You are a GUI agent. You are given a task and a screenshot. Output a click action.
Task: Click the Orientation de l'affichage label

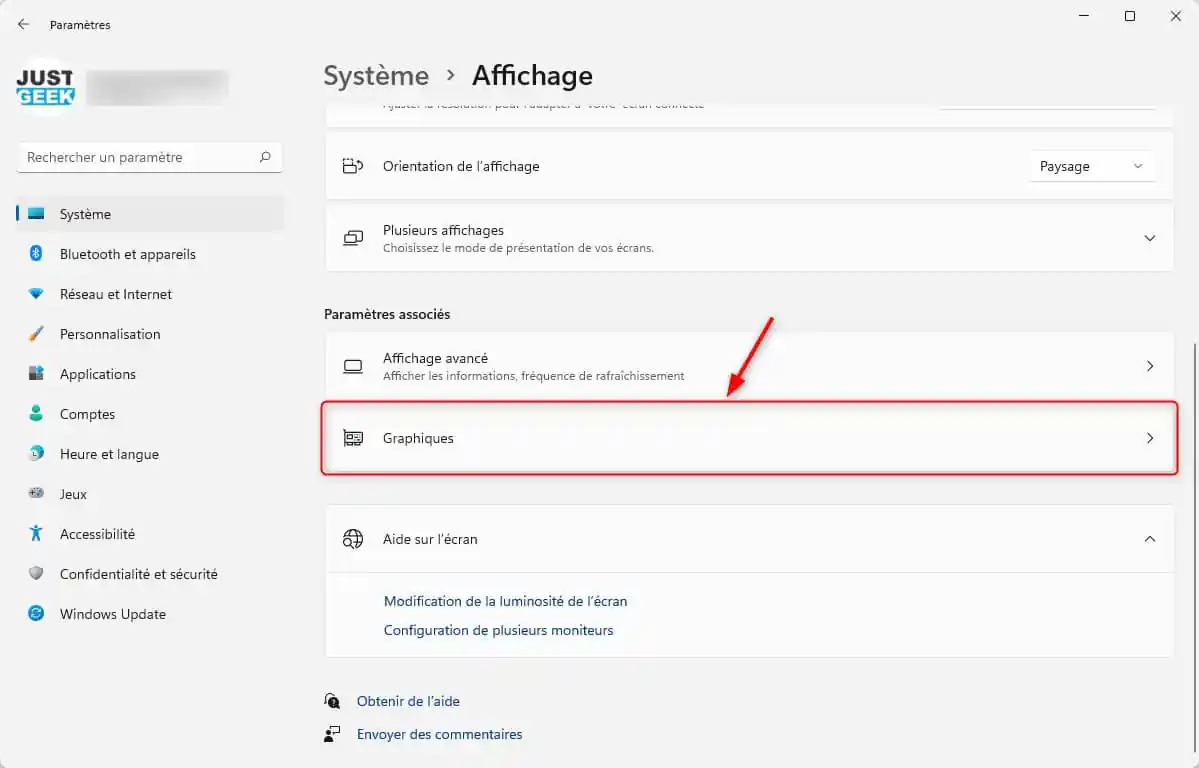click(x=461, y=166)
